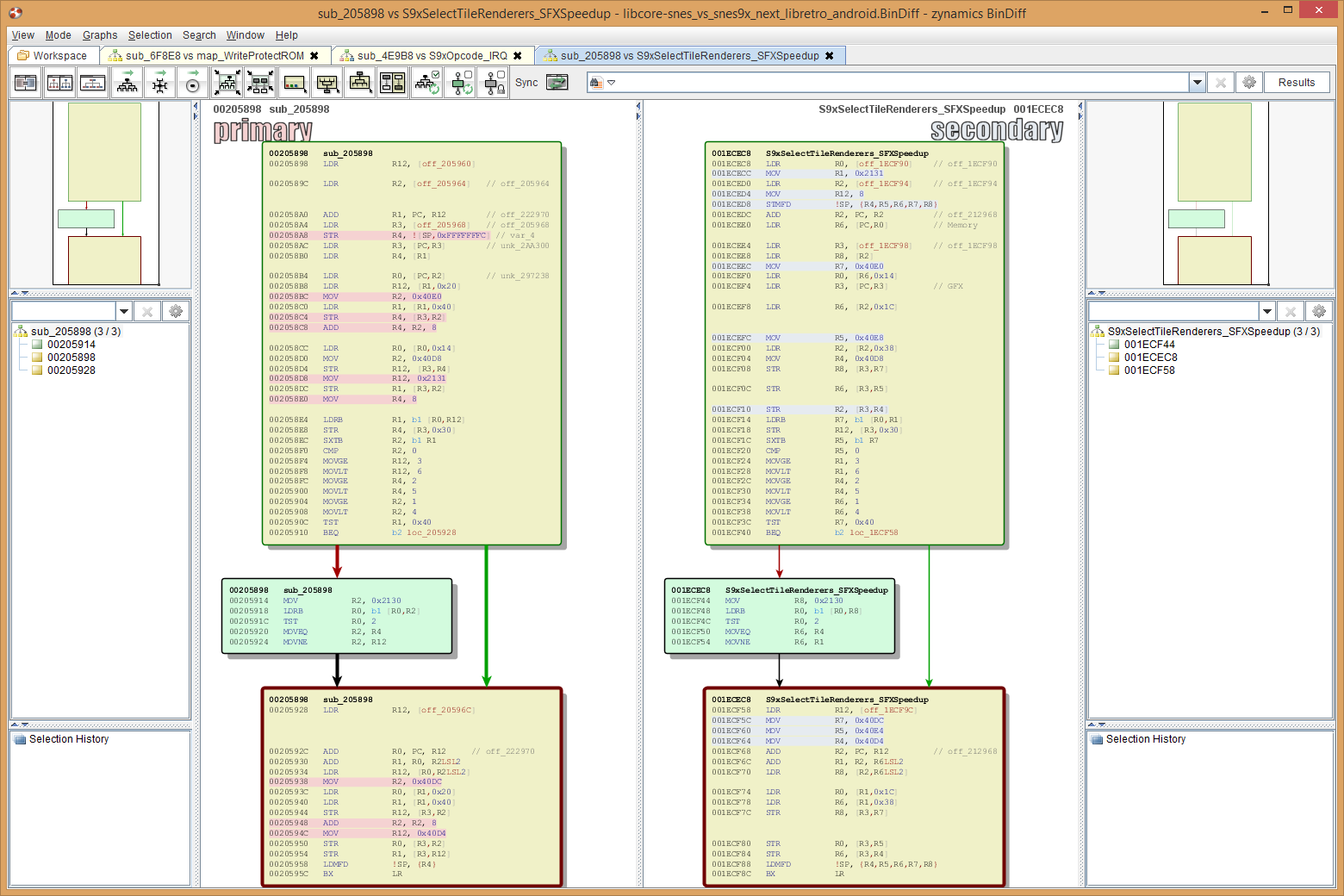1344x896 pixels.
Task: Open the Search menu
Action: coord(199,35)
